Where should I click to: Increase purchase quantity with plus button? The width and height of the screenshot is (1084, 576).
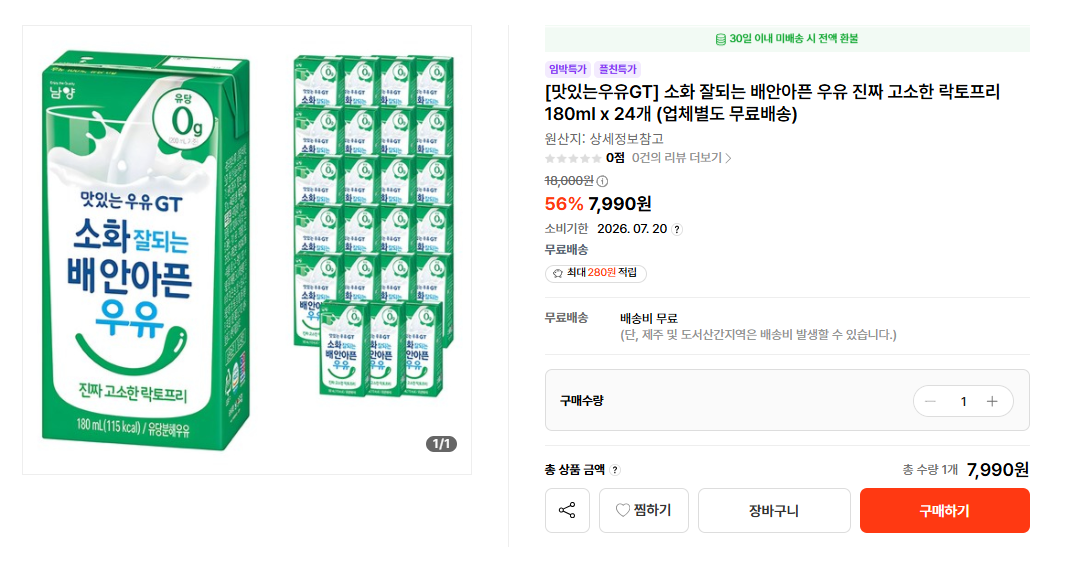pyautogui.click(x=992, y=402)
